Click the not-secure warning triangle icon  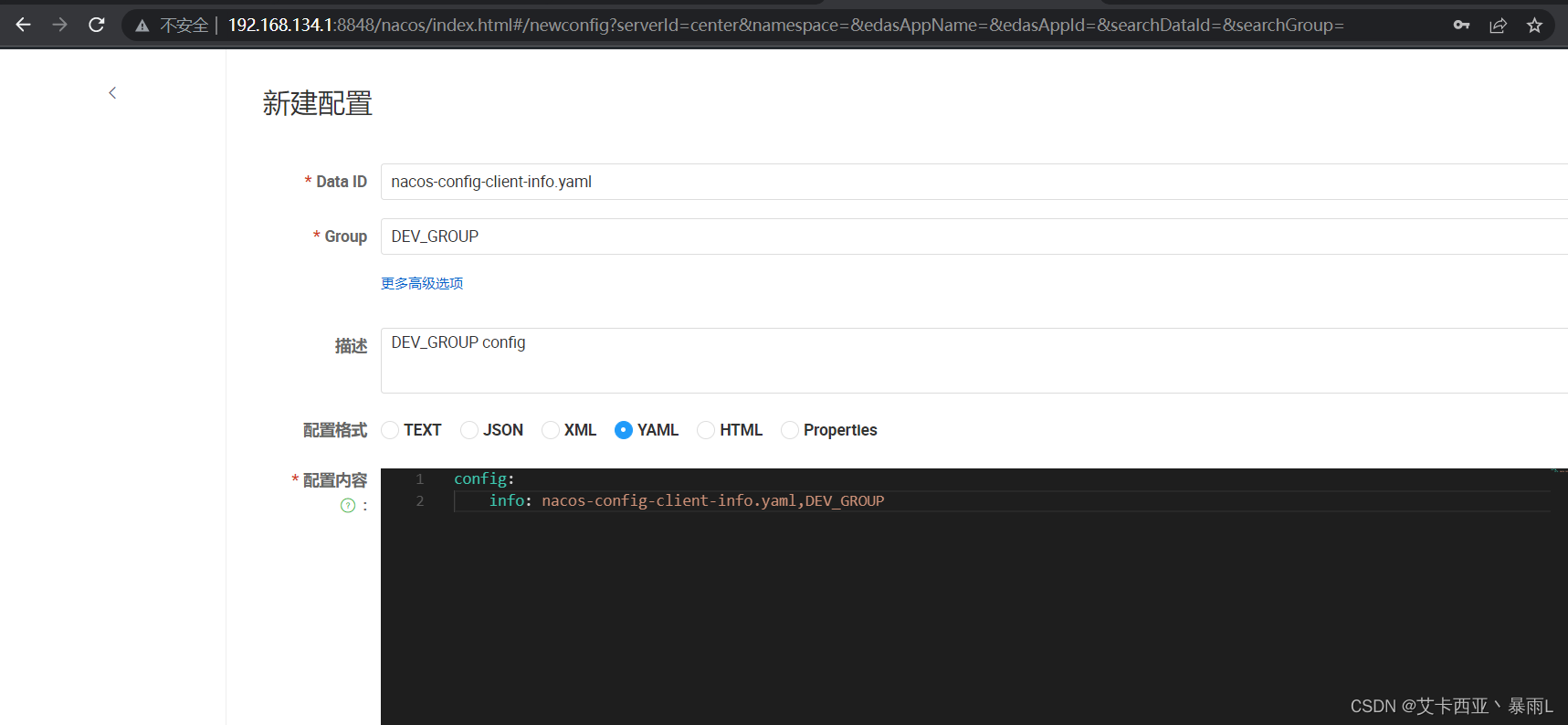142,26
